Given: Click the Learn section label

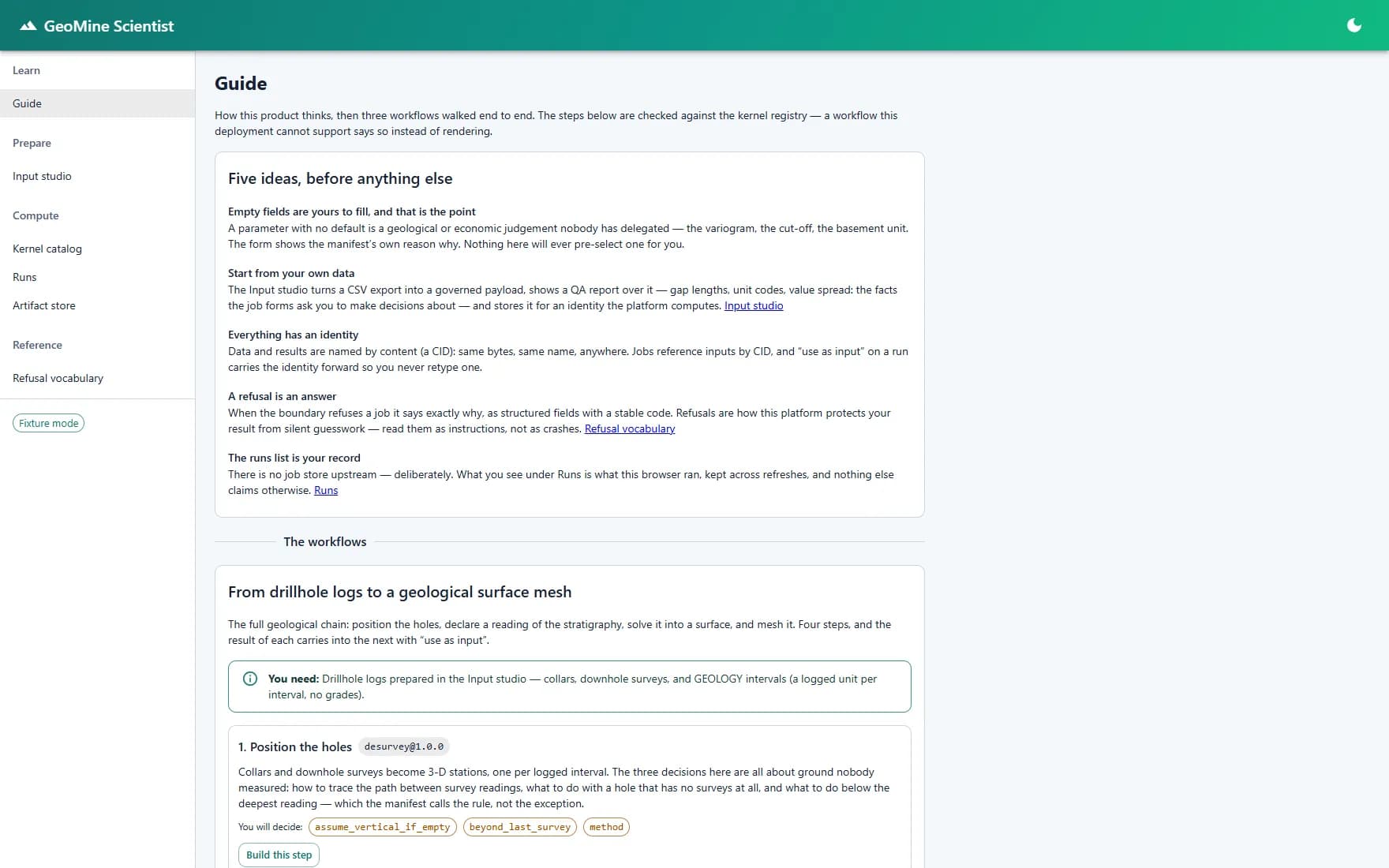Looking at the screenshot, I should click(x=26, y=70).
